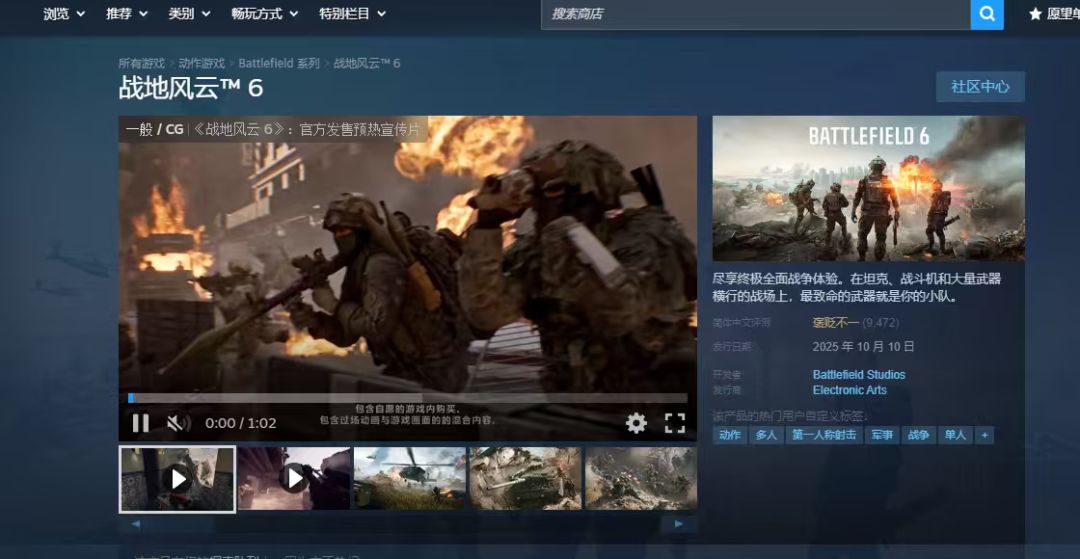This screenshot has width=1080, height=559.
Task: Go to 动作游戏 breadcrumb
Action: (201, 63)
